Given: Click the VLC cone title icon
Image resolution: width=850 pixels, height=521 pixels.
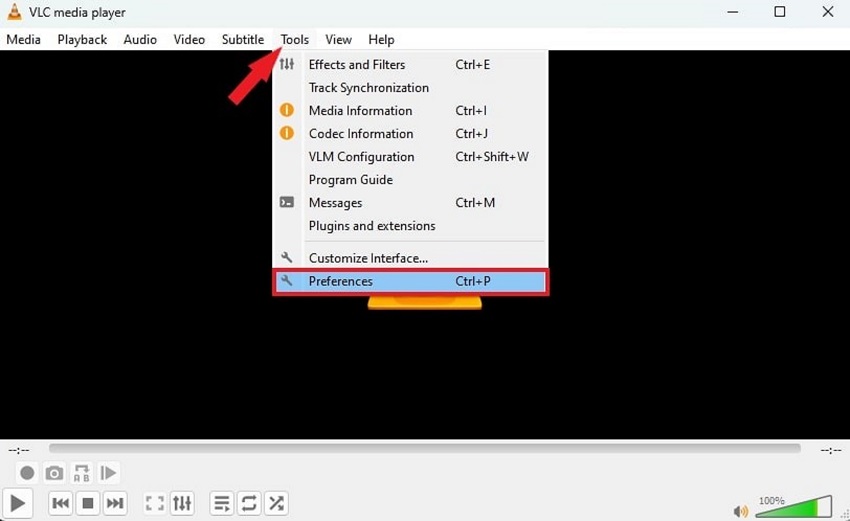Looking at the screenshot, I should point(14,11).
